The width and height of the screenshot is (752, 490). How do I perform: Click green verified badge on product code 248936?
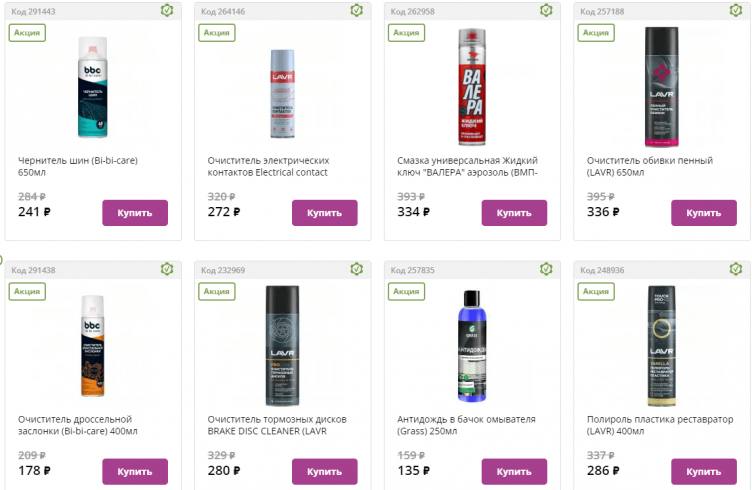(x=735, y=270)
